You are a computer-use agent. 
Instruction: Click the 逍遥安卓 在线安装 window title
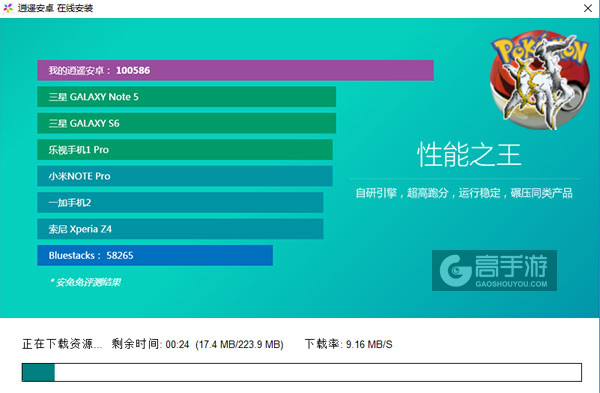coord(55,8)
